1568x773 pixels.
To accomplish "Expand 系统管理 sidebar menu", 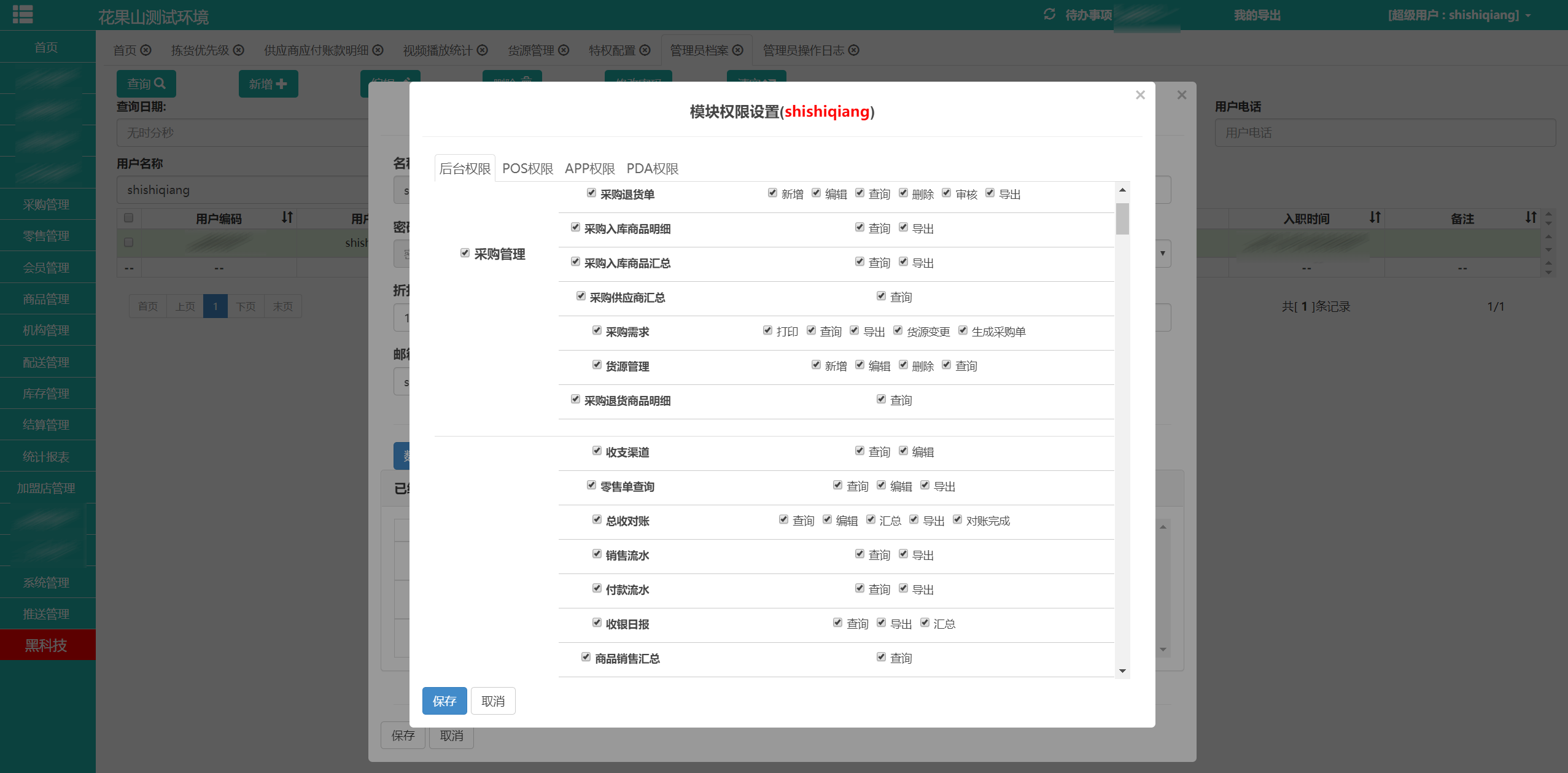I will point(47,583).
